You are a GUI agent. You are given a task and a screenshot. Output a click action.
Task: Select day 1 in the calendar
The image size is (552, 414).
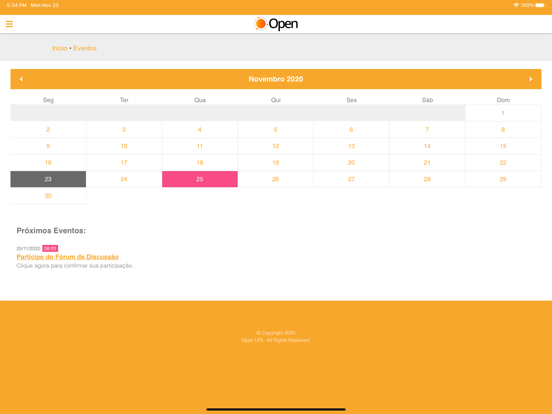(503, 113)
